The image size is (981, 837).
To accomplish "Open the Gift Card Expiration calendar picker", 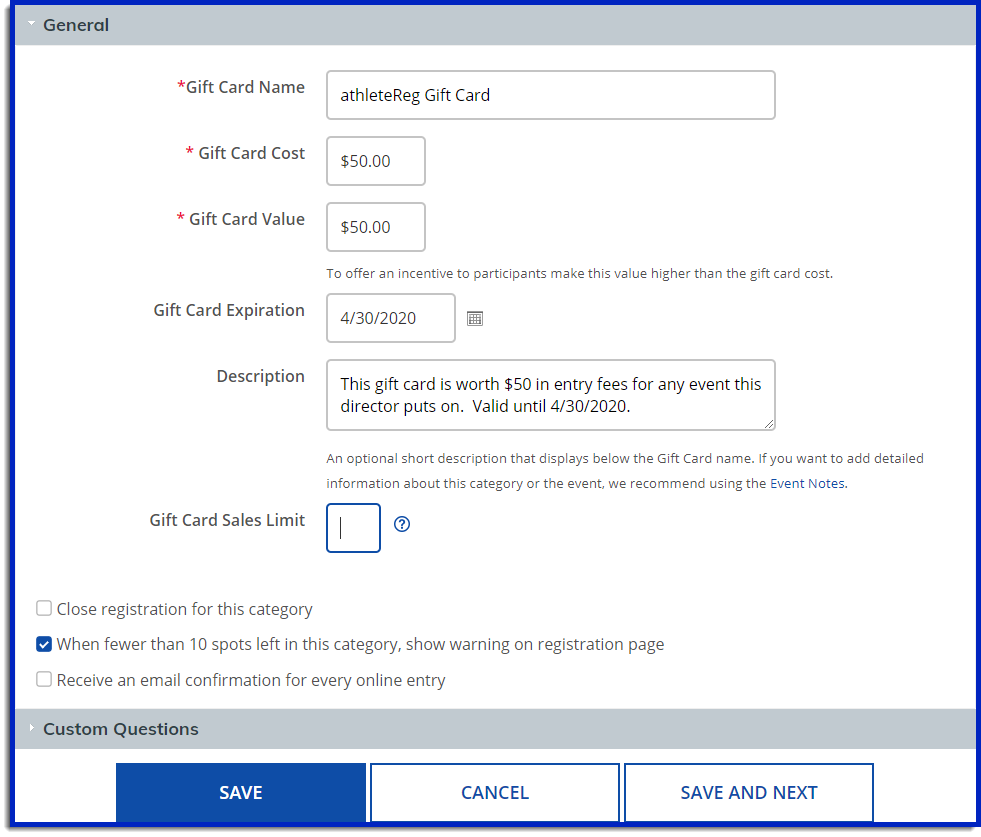I will (475, 318).
